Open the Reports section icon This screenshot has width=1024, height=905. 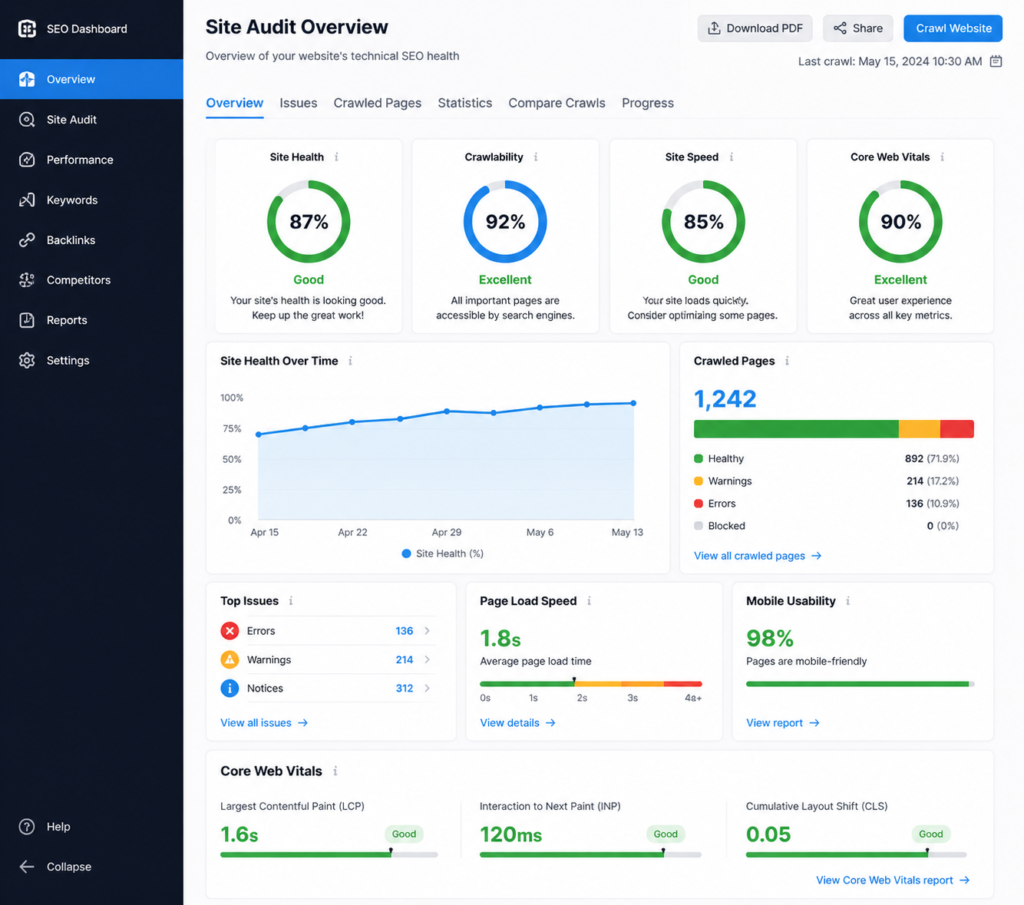[x=29, y=319]
